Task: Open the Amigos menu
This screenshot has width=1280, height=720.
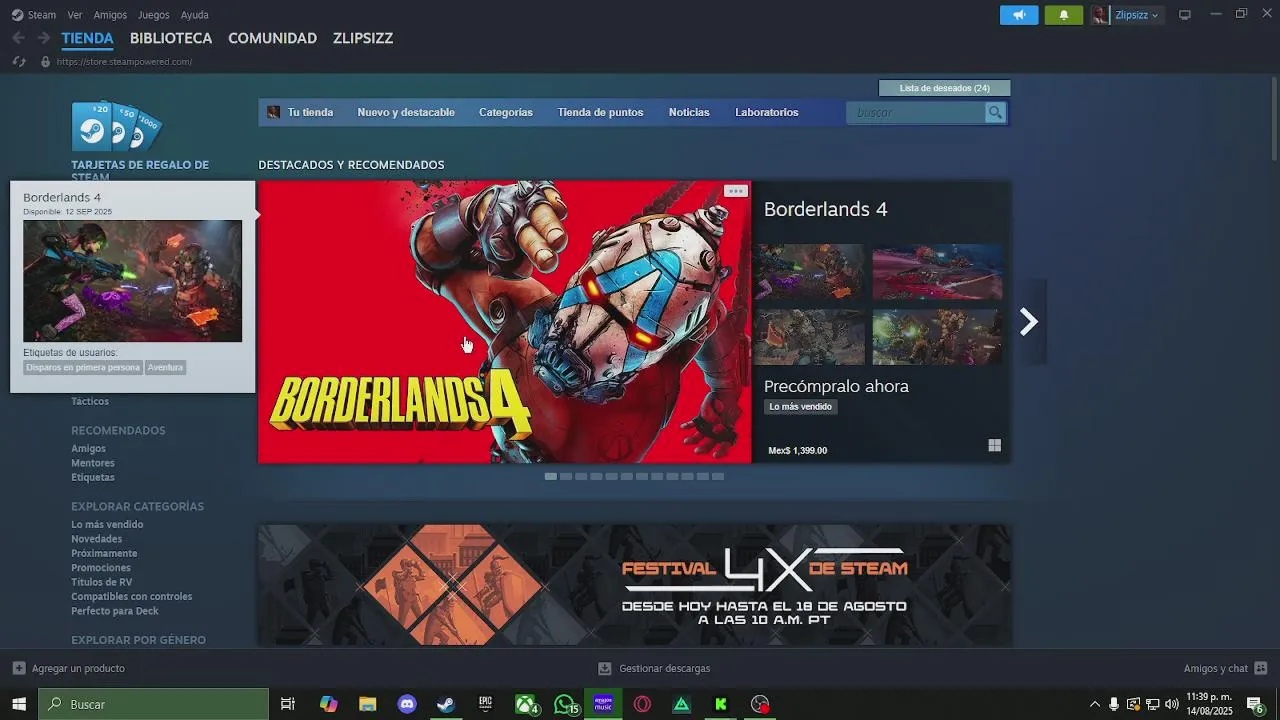Action: pos(110,15)
